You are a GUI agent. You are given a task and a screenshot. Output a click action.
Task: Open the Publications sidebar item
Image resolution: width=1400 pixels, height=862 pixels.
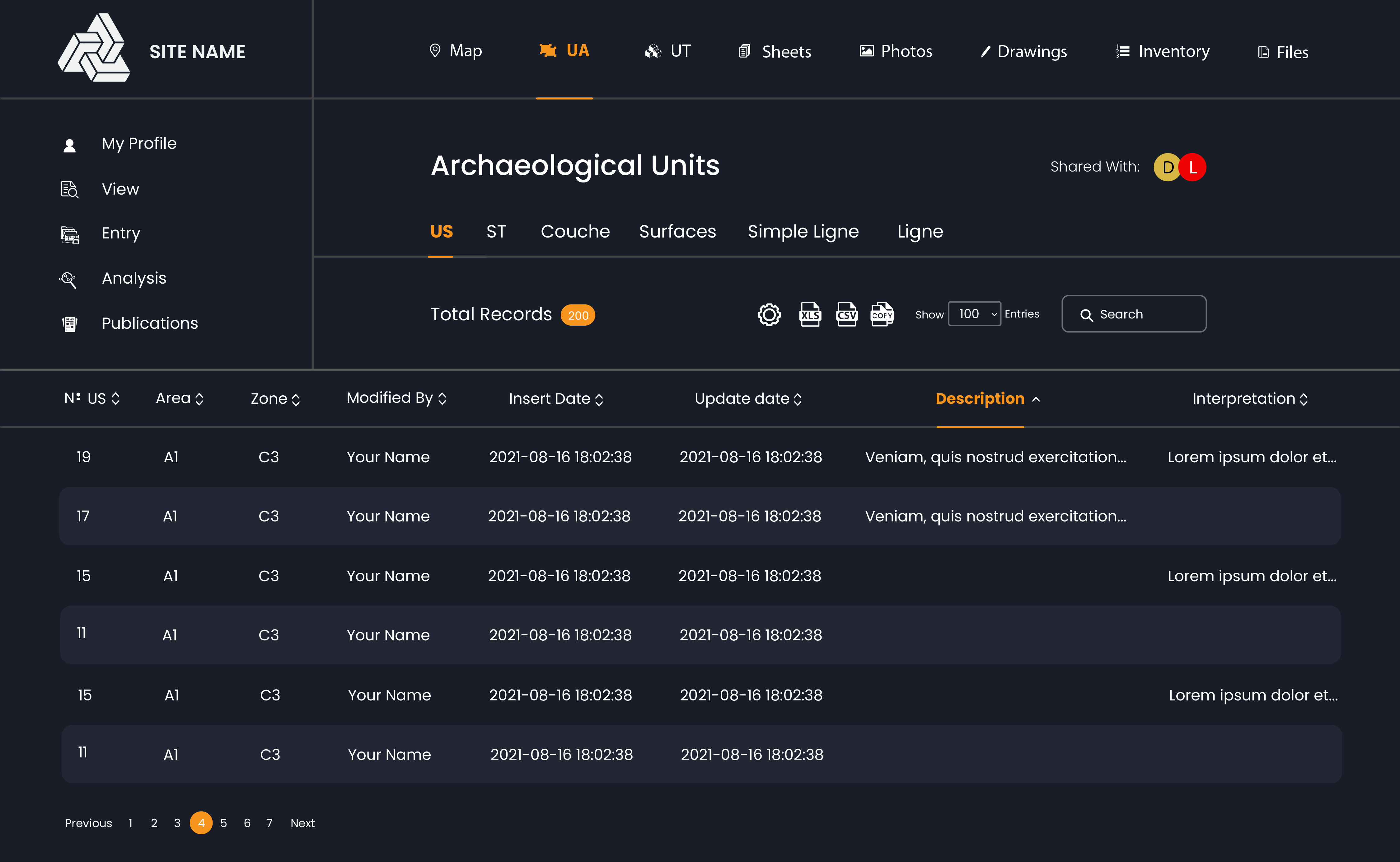pos(149,323)
